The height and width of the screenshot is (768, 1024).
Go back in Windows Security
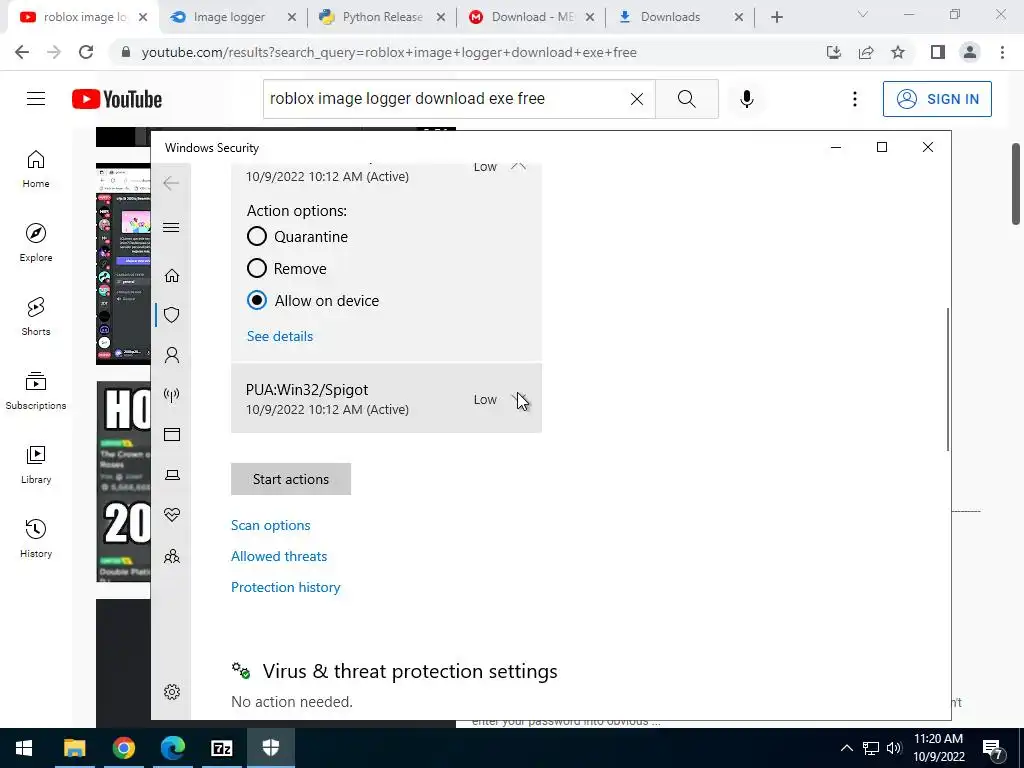(x=171, y=184)
